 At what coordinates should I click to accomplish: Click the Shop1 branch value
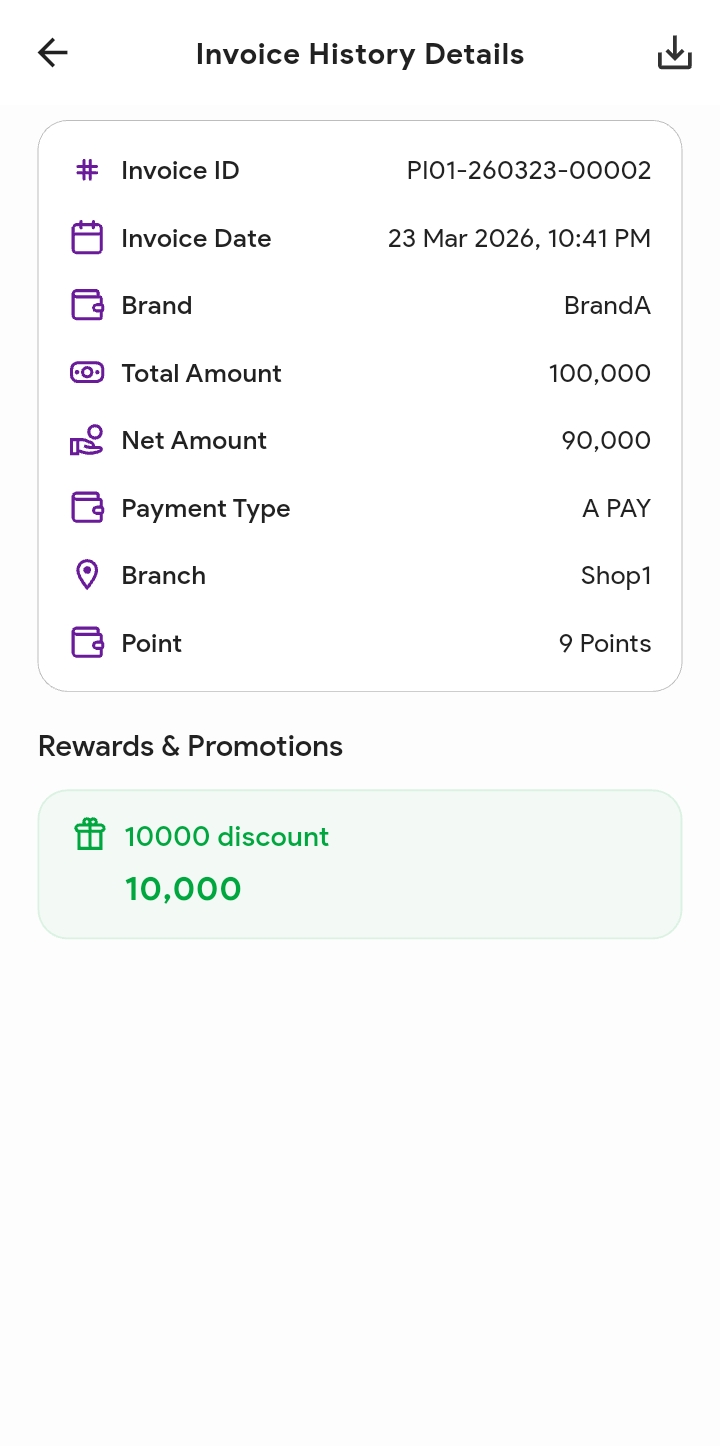(x=615, y=575)
